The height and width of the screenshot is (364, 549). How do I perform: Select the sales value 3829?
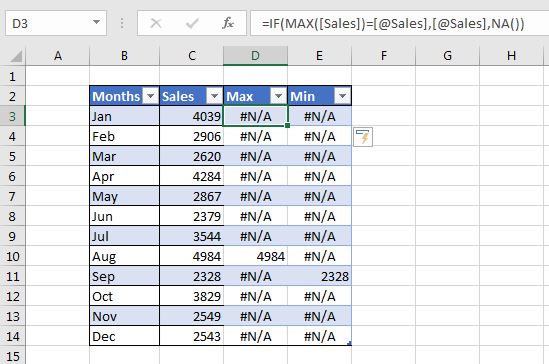[x=192, y=296]
